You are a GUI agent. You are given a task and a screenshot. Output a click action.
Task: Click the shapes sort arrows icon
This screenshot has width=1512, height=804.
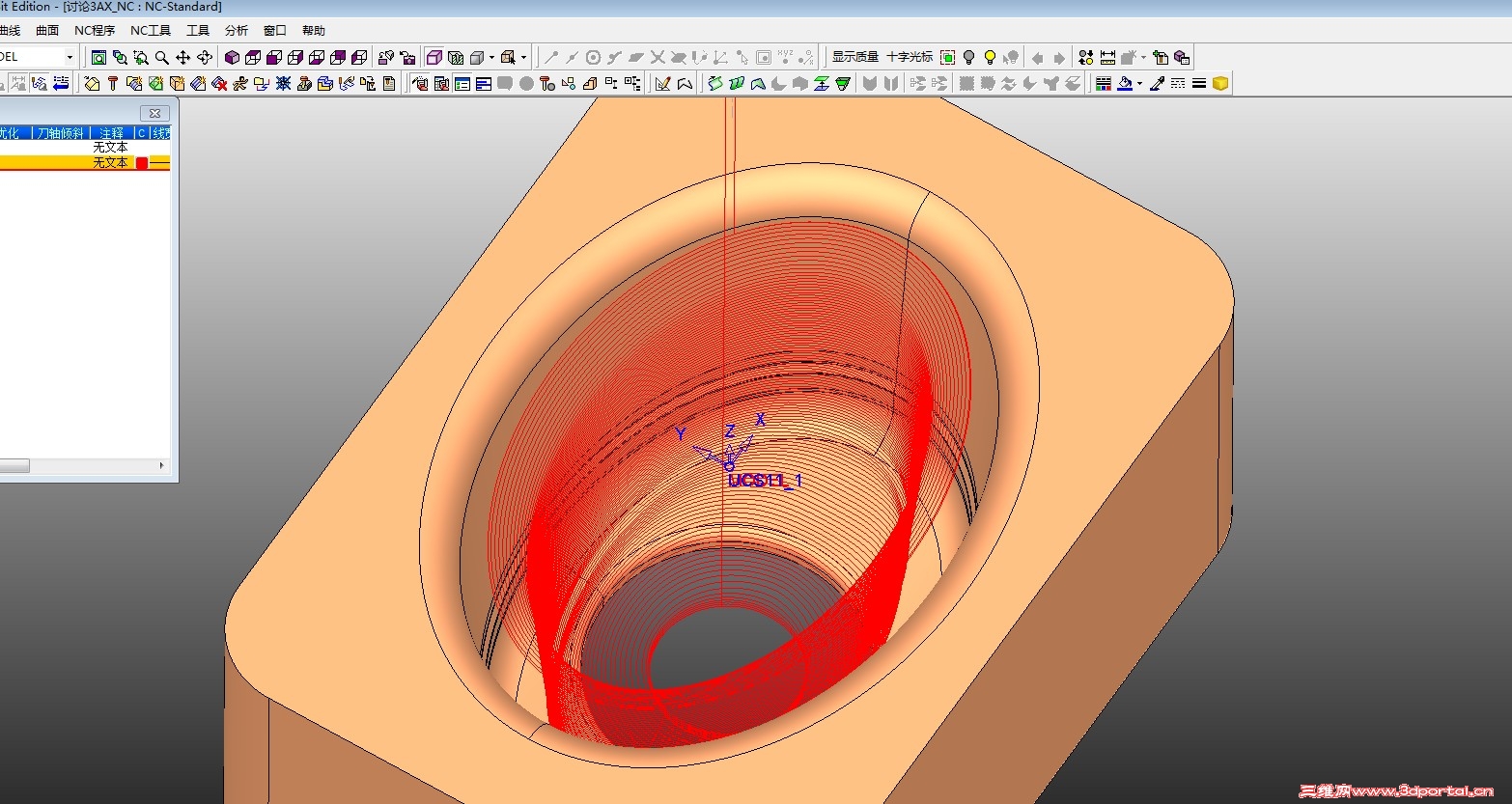click(x=1086, y=58)
